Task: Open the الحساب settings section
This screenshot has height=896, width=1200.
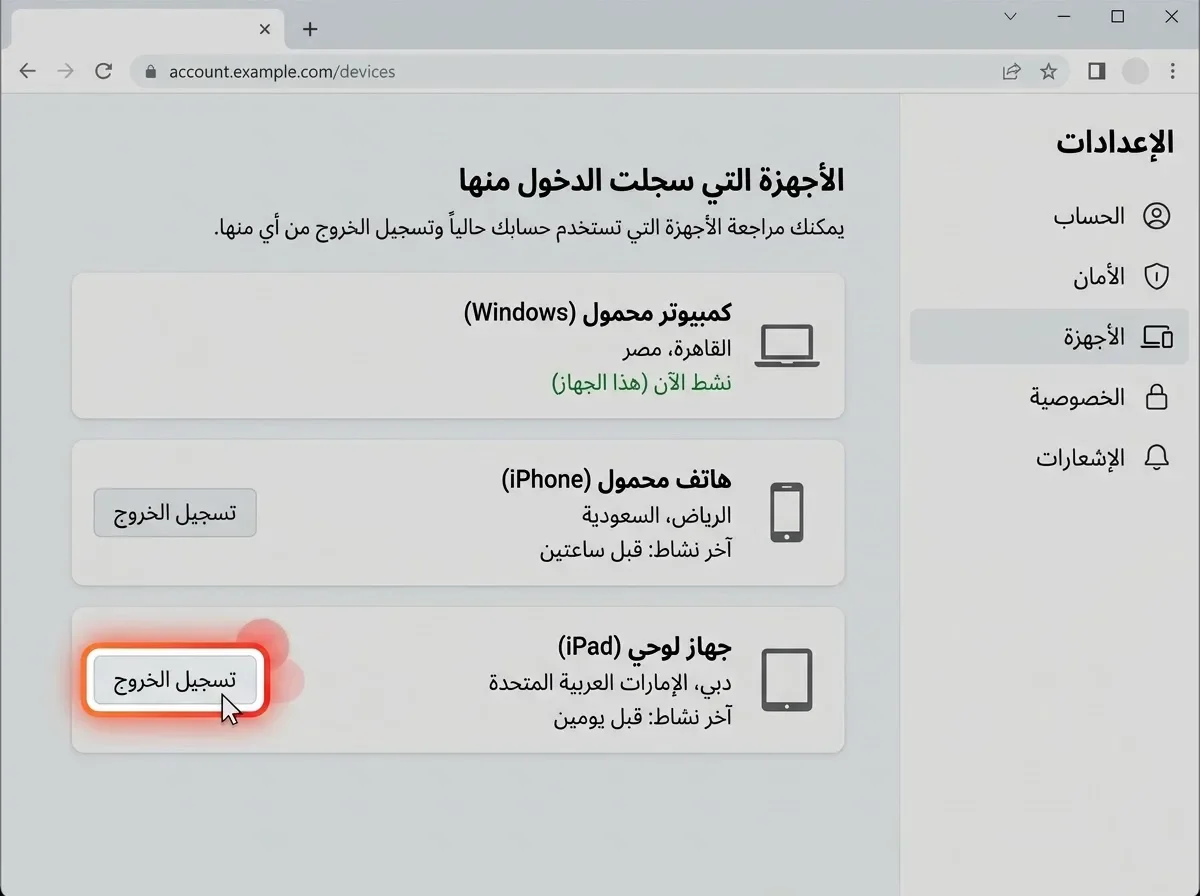Action: [x=1049, y=216]
